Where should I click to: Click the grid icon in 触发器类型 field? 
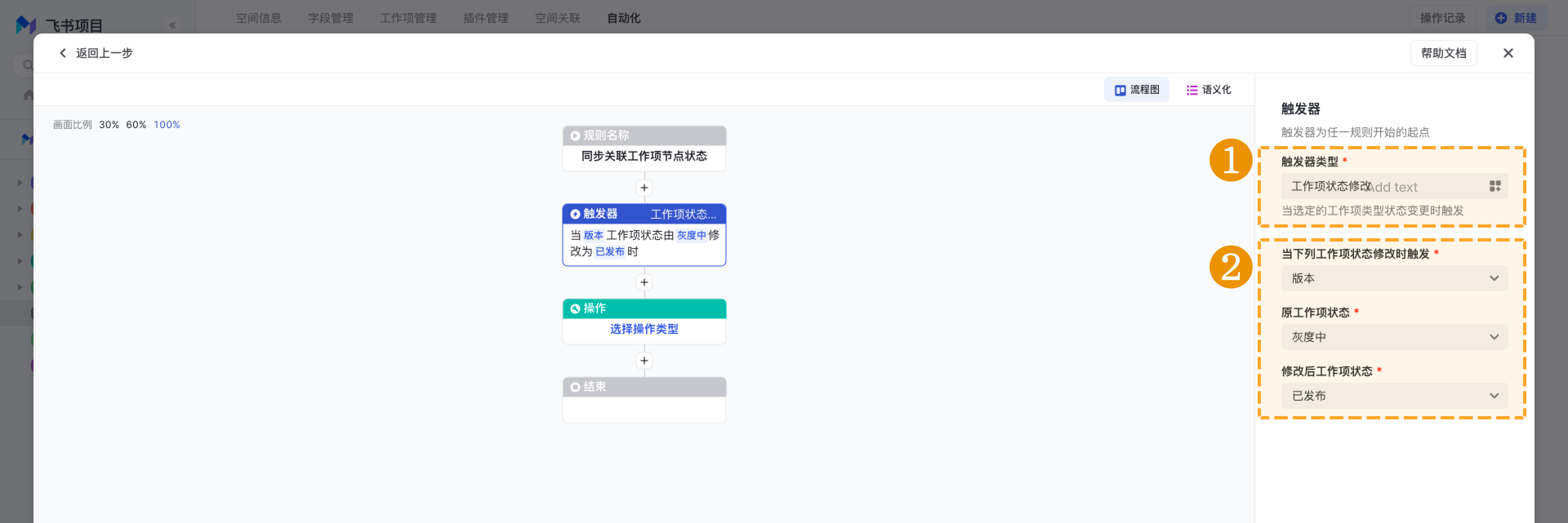click(1494, 187)
